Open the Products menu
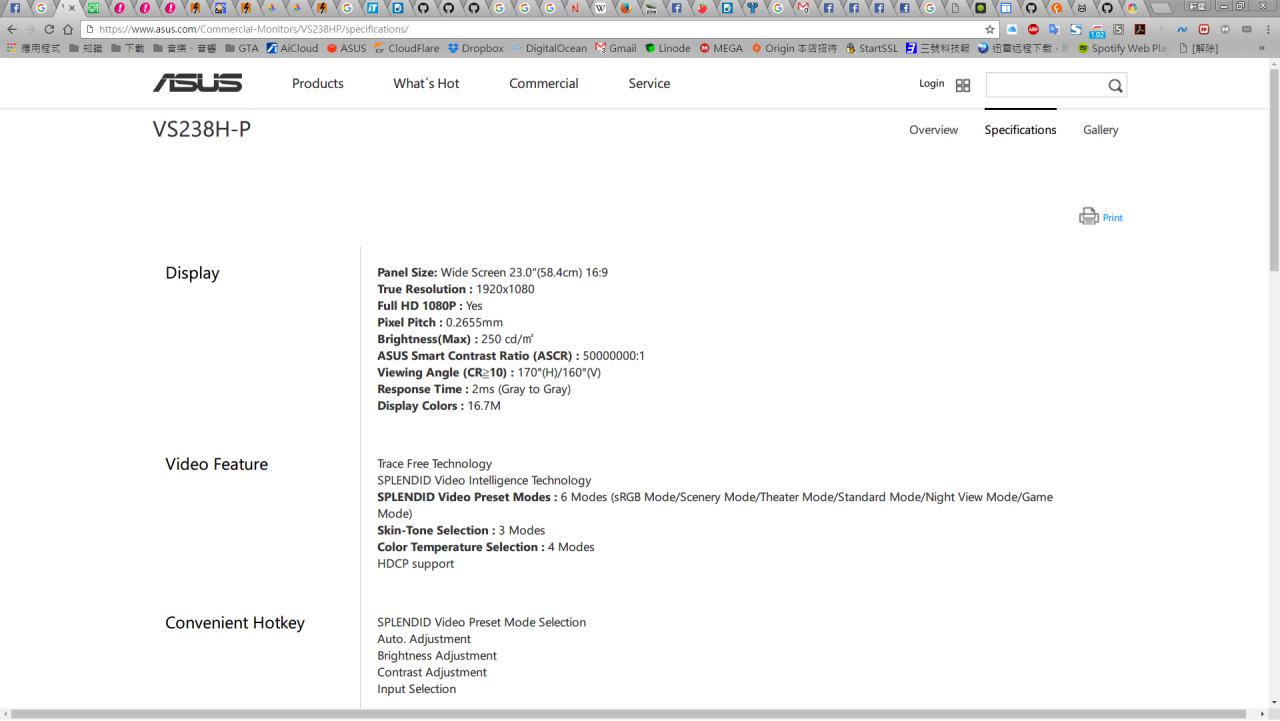Viewport: 1280px width, 721px height. [x=318, y=83]
